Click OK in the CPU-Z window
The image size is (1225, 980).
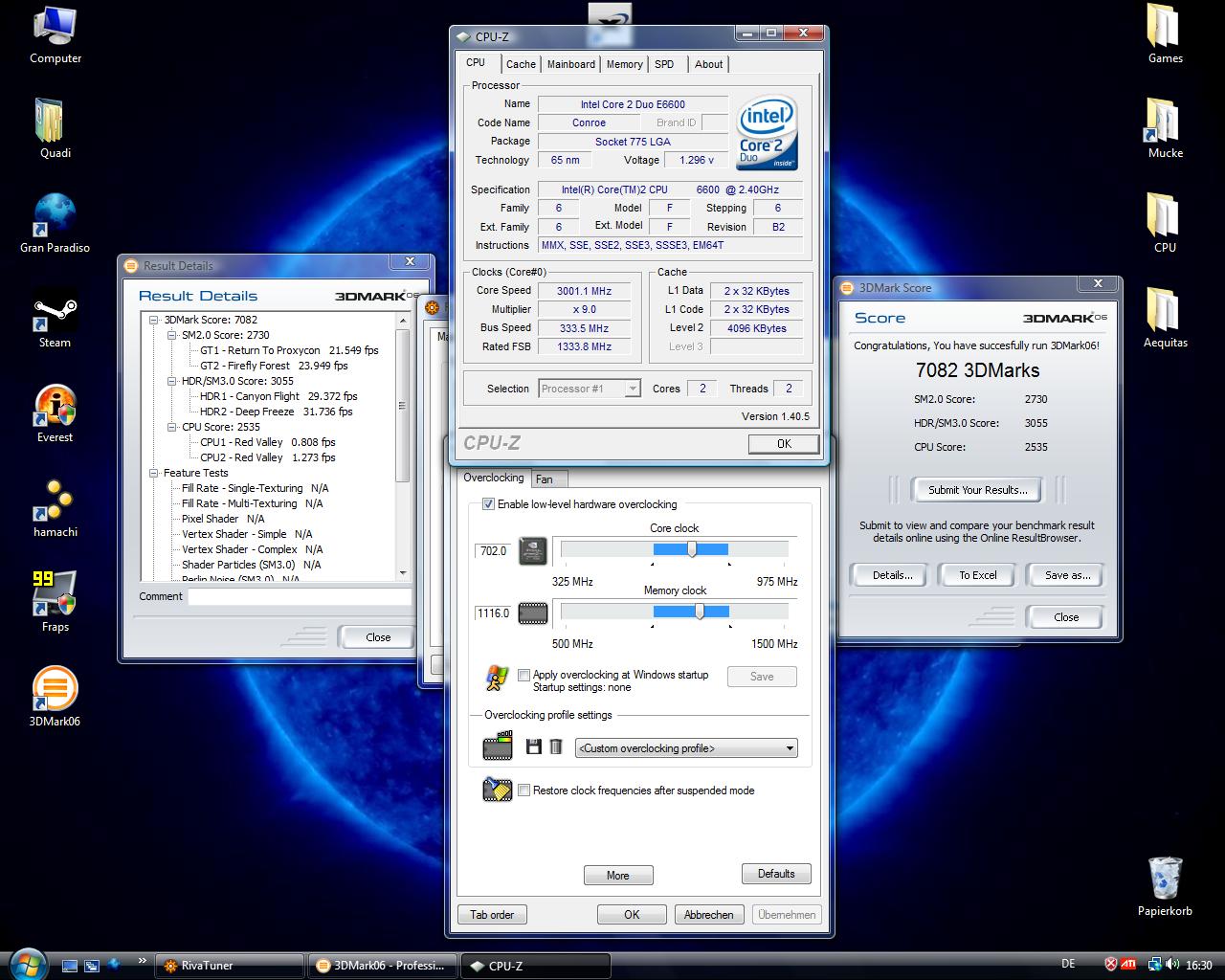[784, 444]
